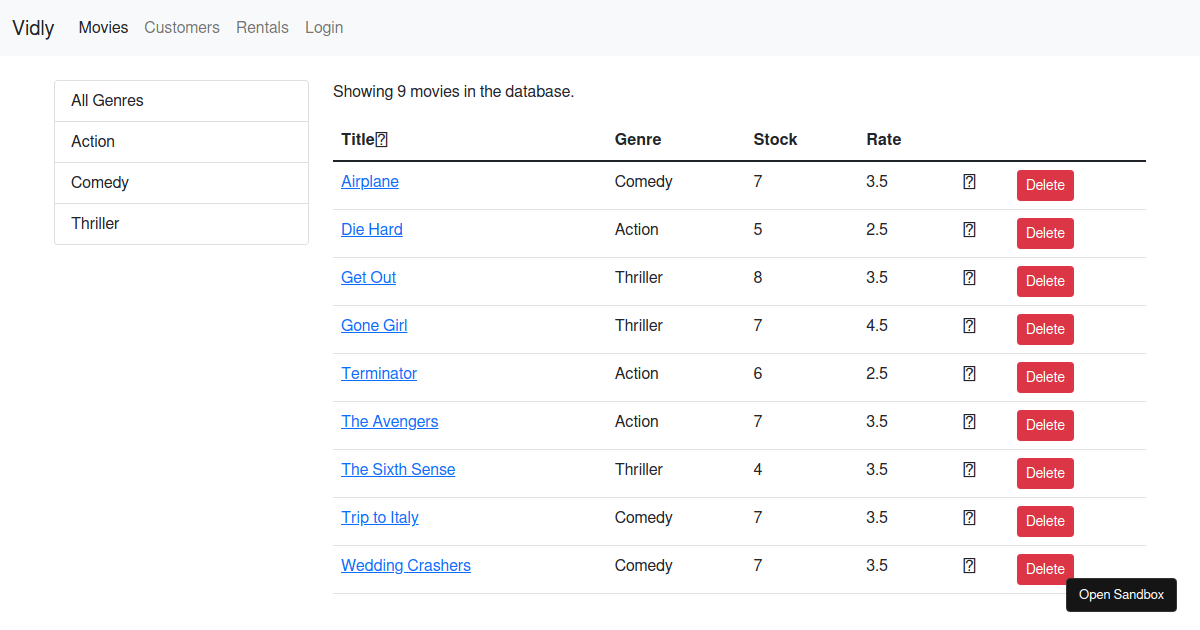Sort the movies by Genre column
This screenshot has height=630, width=1200.
click(637, 140)
